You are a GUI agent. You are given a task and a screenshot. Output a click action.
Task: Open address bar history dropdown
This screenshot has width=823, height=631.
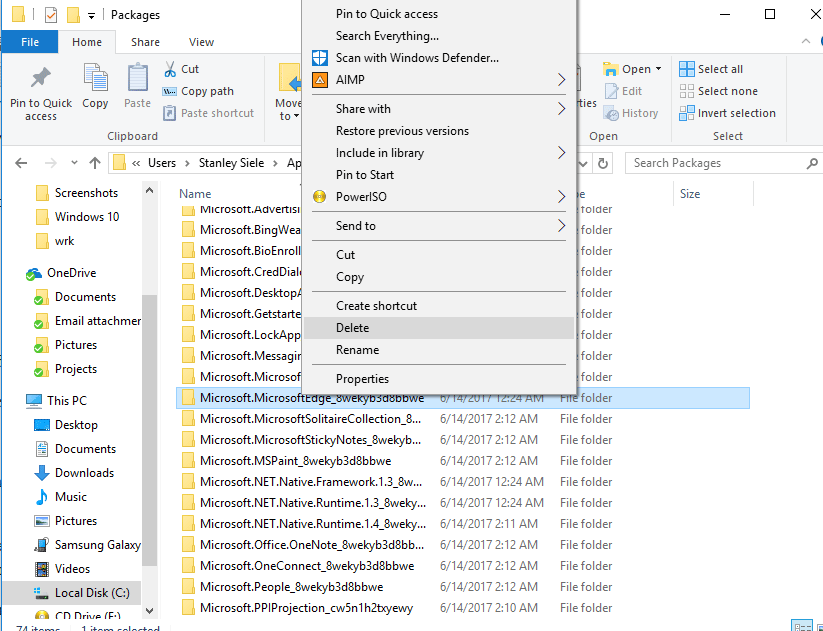[583, 163]
